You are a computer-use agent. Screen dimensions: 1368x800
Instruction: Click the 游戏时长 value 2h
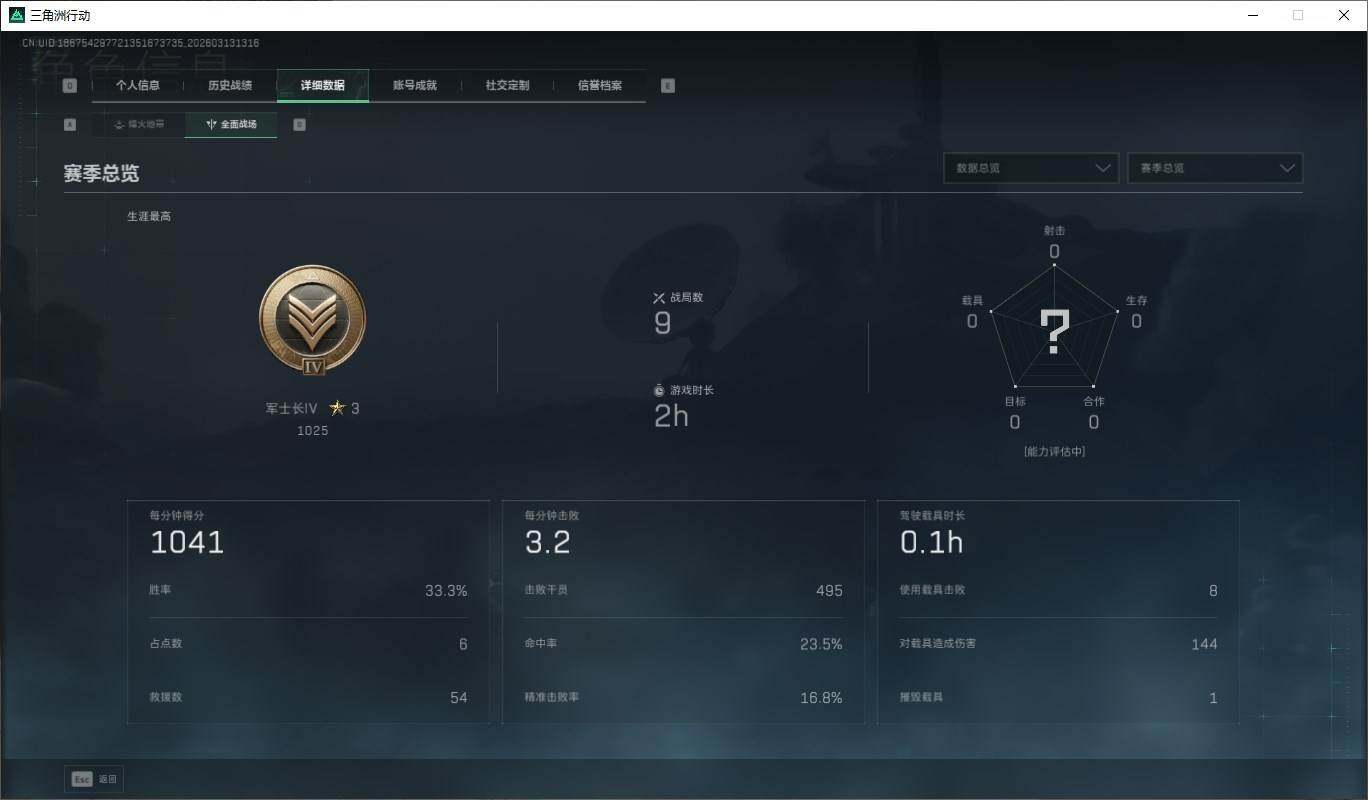point(671,416)
